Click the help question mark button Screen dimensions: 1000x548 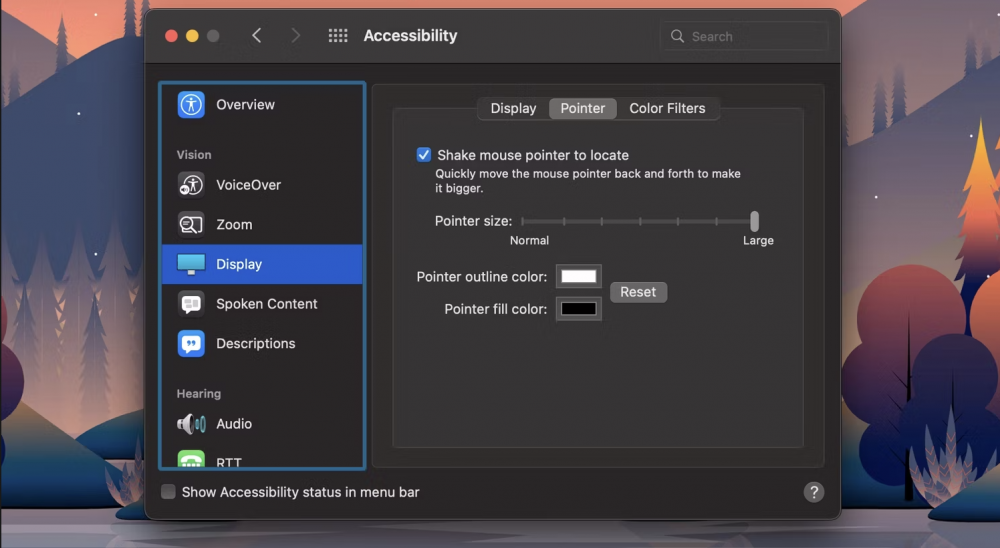point(814,492)
